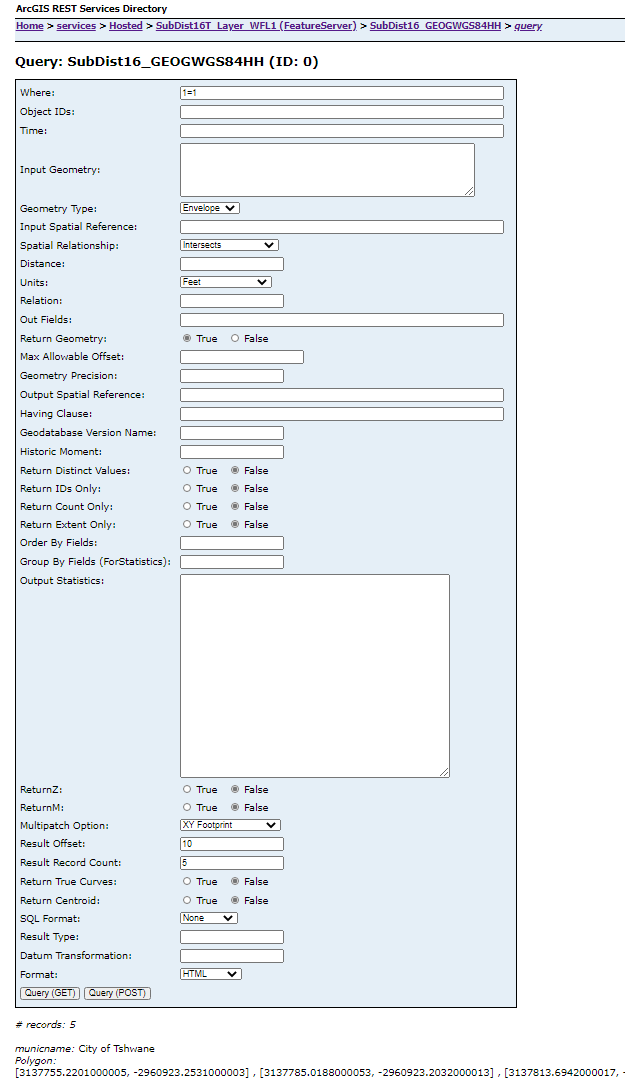Open the Format dropdown showing HTML
Image resolution: width=625 pixels, height=1080 pixels.
(x=211, y=974)
